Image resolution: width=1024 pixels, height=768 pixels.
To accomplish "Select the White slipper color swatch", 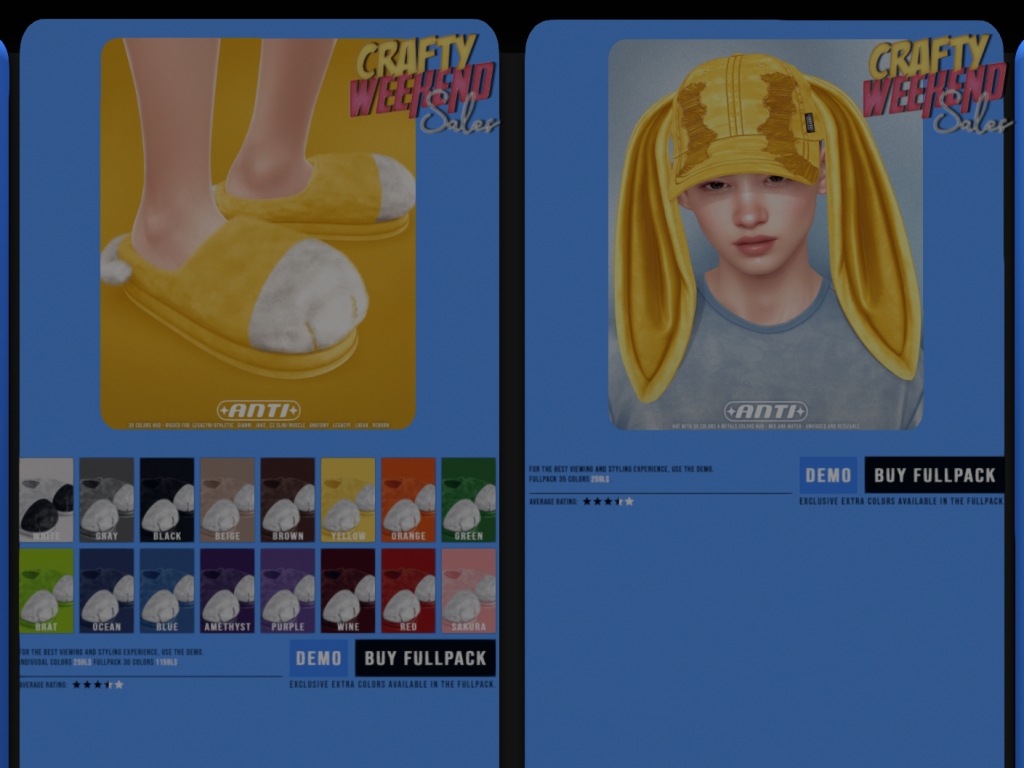I will pos(46,500).
